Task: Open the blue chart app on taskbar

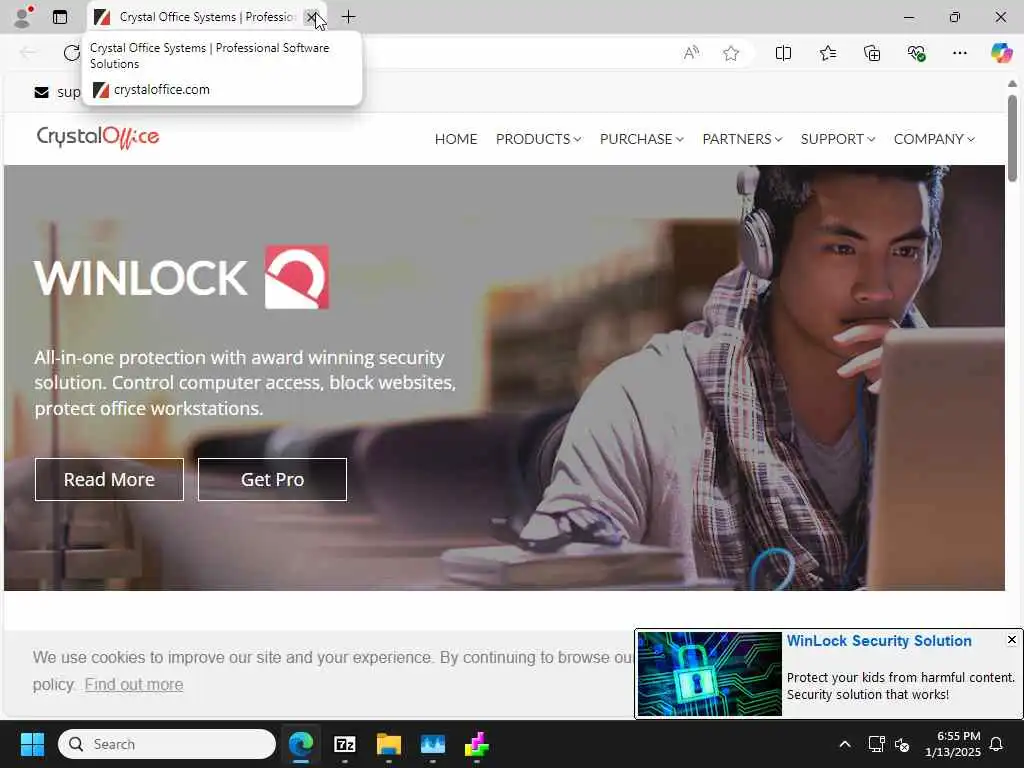Action: 432,744
